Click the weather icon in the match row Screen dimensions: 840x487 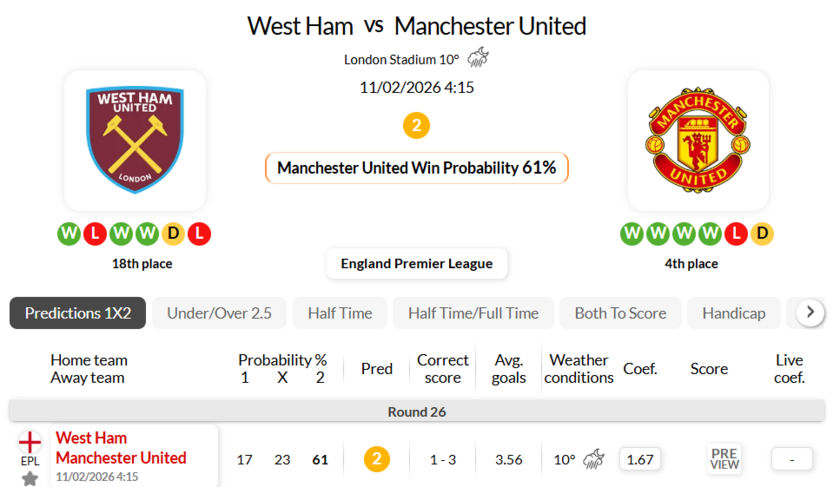coord(593,460)
